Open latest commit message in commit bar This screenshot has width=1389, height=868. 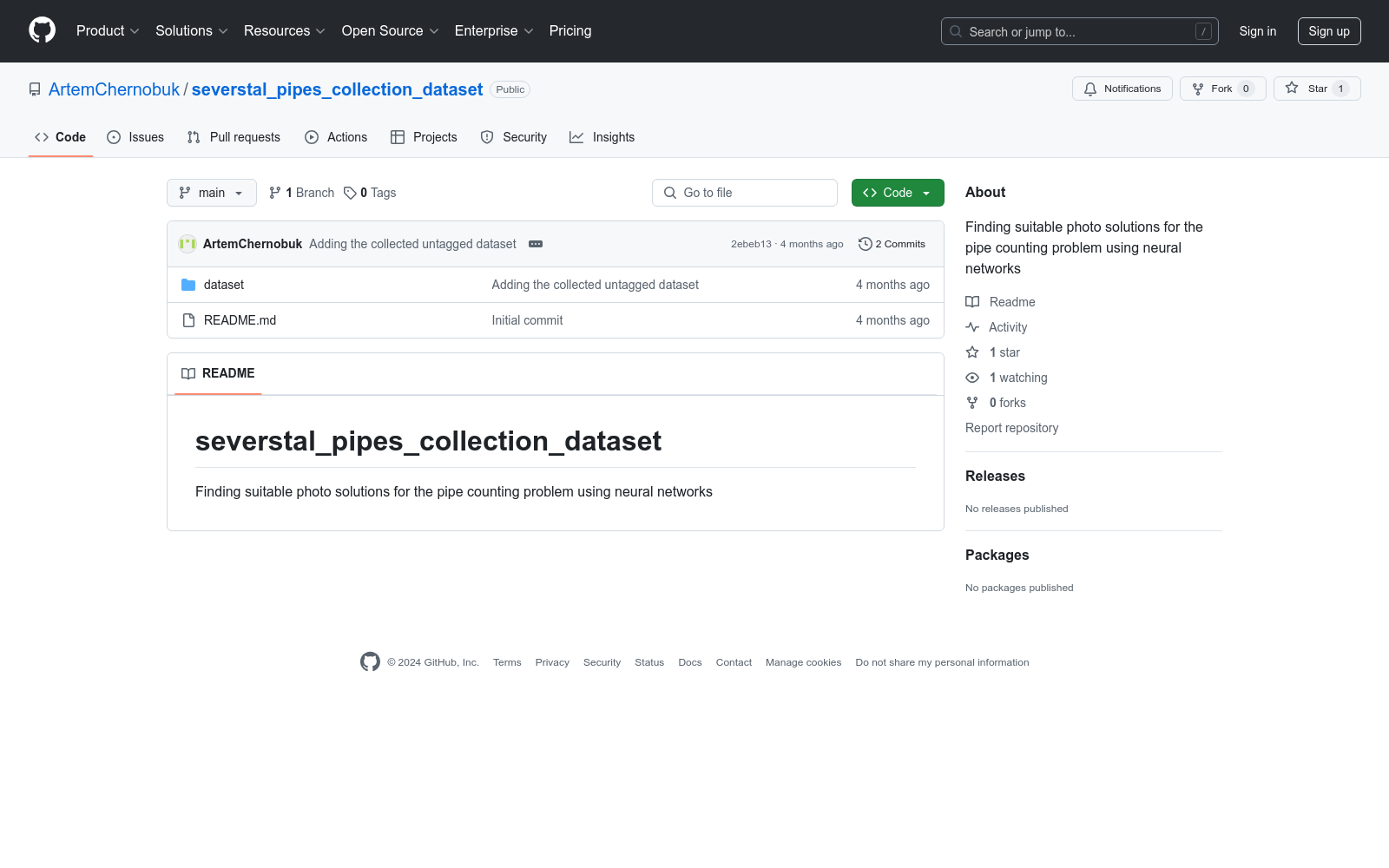412,244
